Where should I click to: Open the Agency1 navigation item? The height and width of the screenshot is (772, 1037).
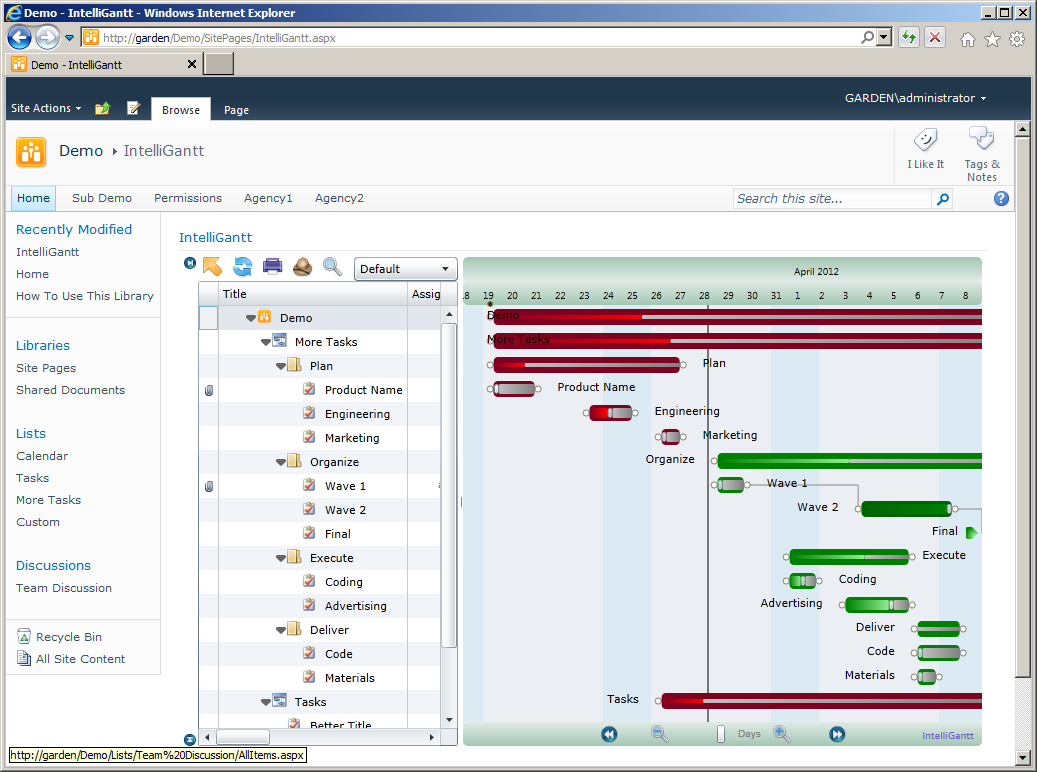pyautogui.click(x=268, y=198)
